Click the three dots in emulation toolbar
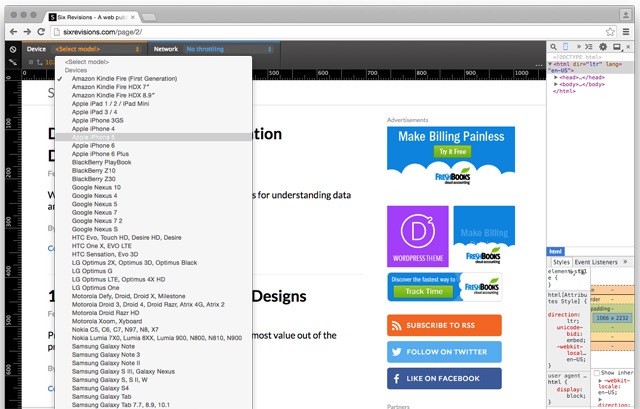The height and width of the screenshot is (409, 640). coord(539,65)
